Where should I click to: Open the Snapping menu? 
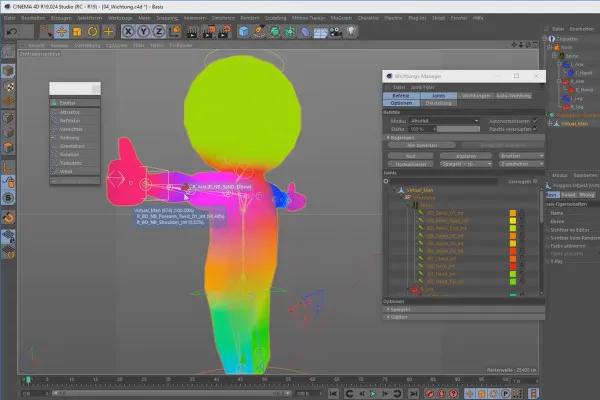(167, 18)
